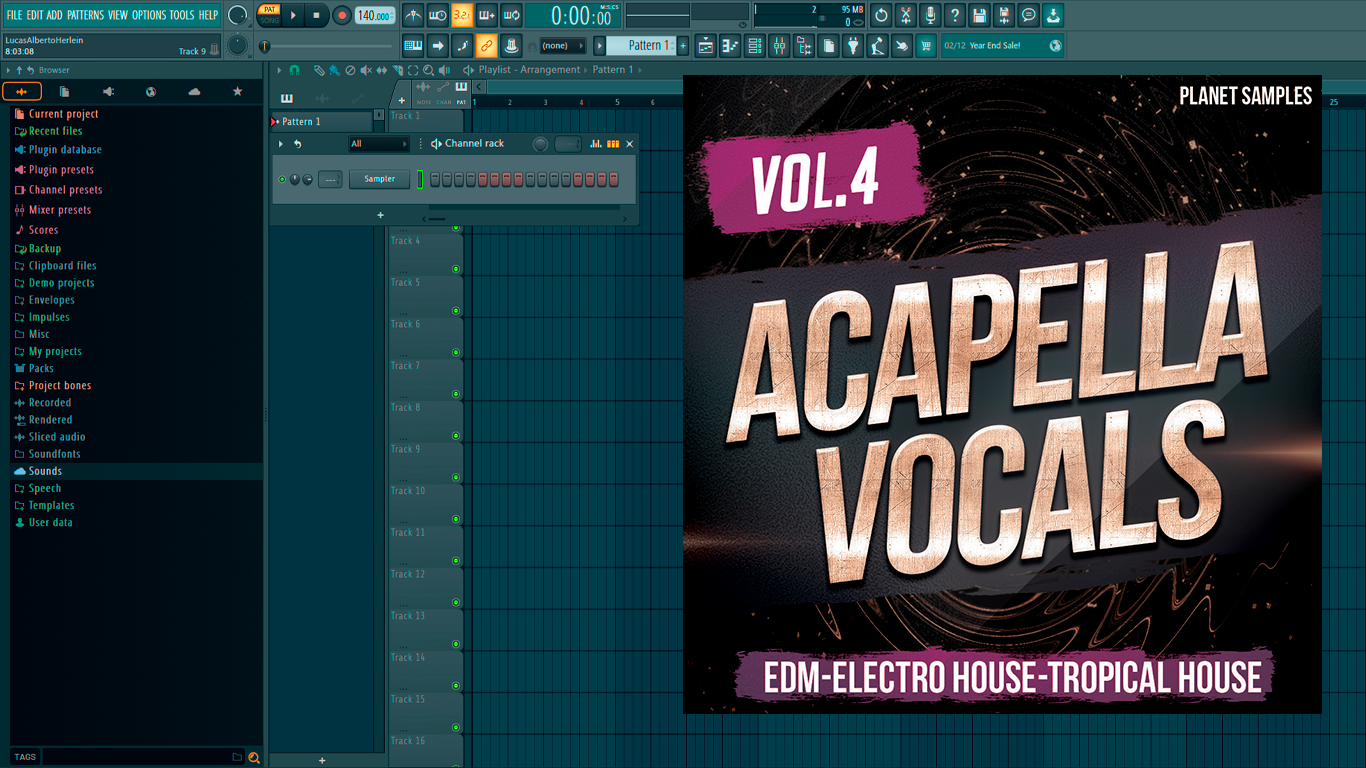The image size is (1366, 768).
Task: Toggle the Sampler channel green select indicator
Action: [x=420, y=179]
